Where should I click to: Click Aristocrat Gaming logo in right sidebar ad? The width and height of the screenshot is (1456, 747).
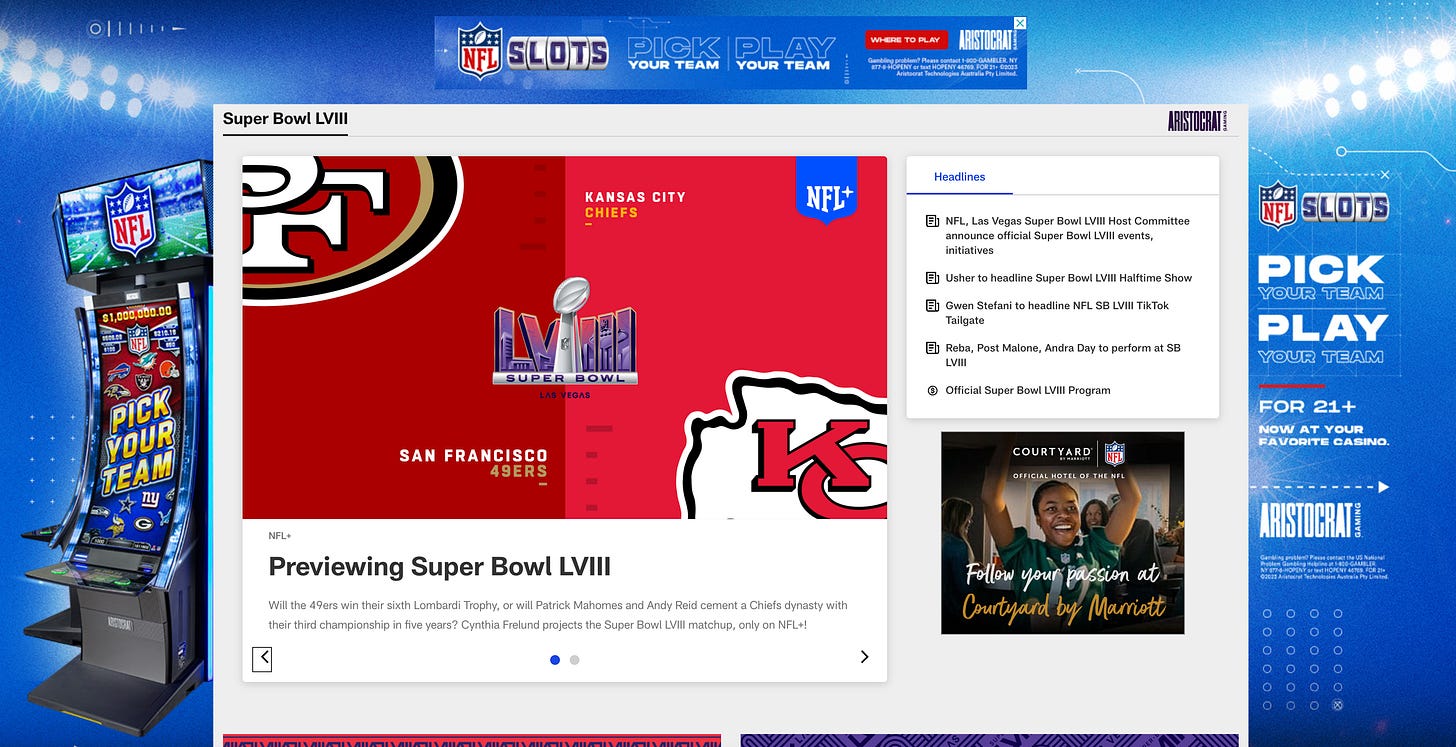(1310, 521)
